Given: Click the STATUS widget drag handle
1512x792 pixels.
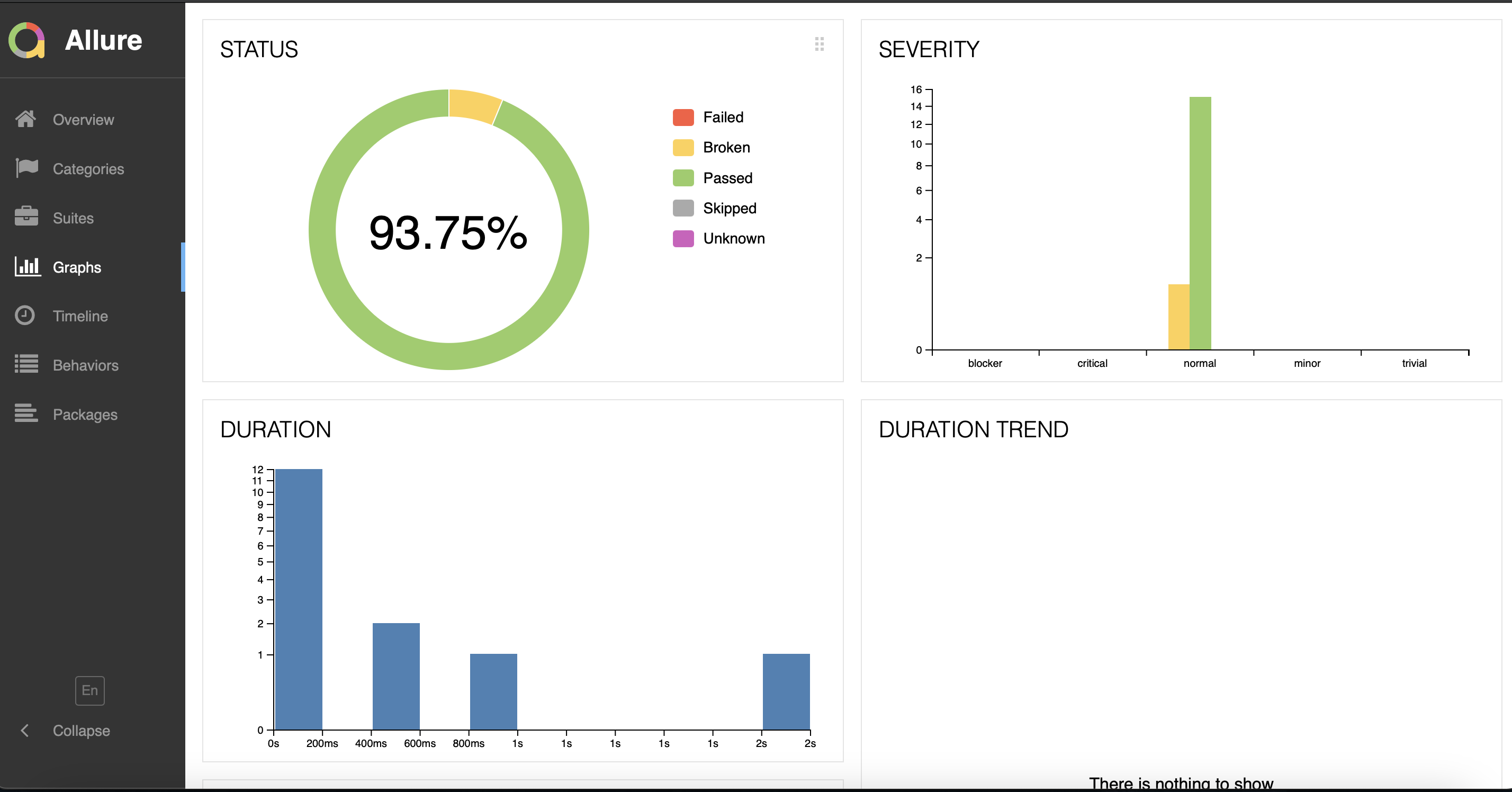Looking at the screenshot, I should pyautogui.click(x=820, y=44).
